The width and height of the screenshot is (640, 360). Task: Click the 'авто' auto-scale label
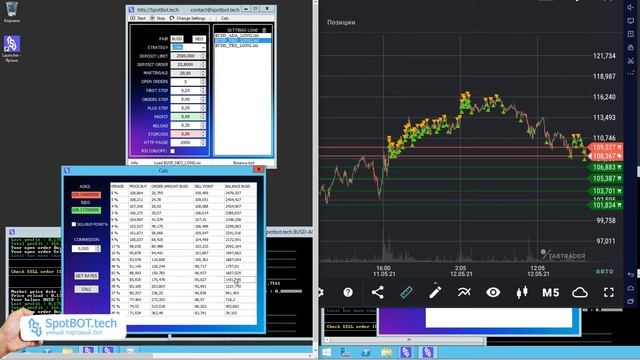pyautogui.click(x=604, y=271)
